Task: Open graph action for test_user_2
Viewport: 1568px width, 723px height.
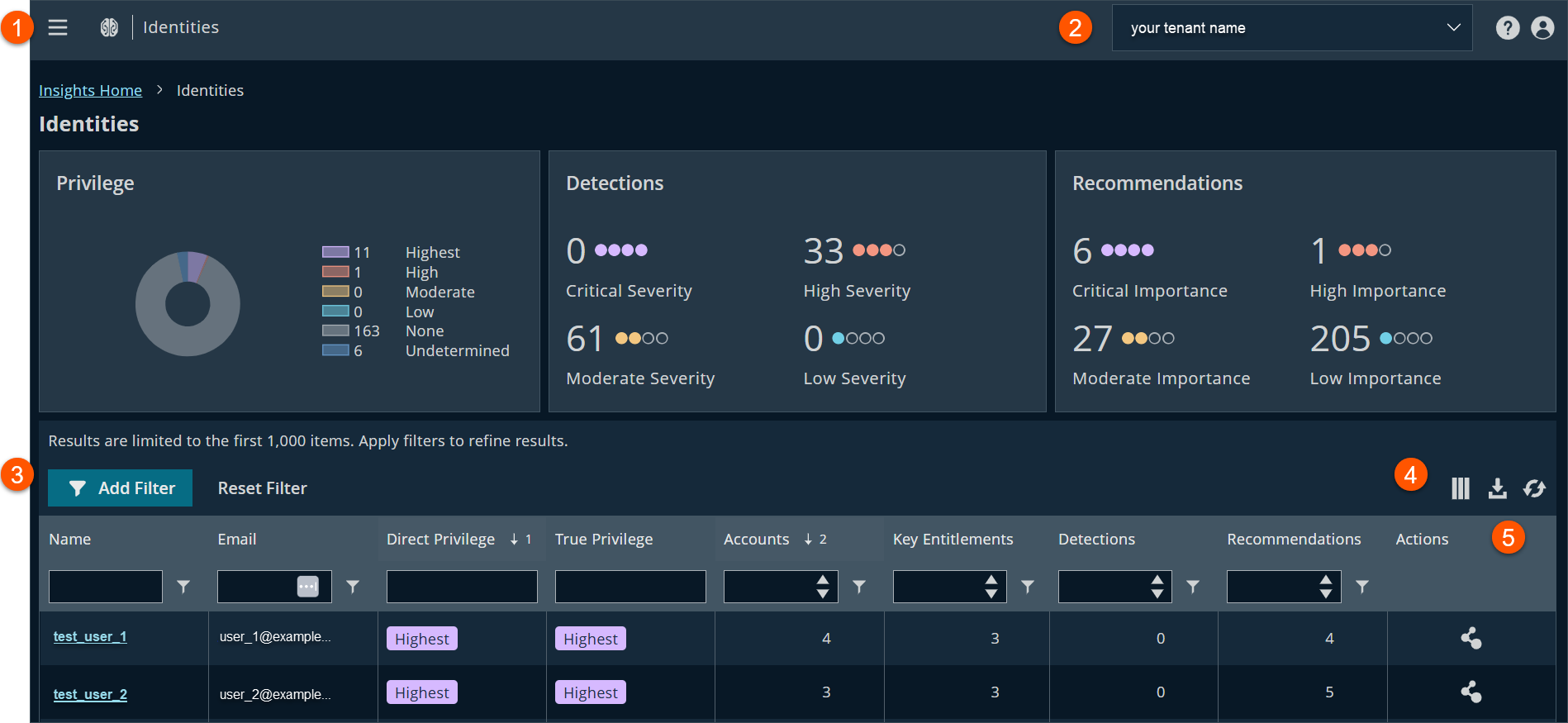Action: 1471,692
